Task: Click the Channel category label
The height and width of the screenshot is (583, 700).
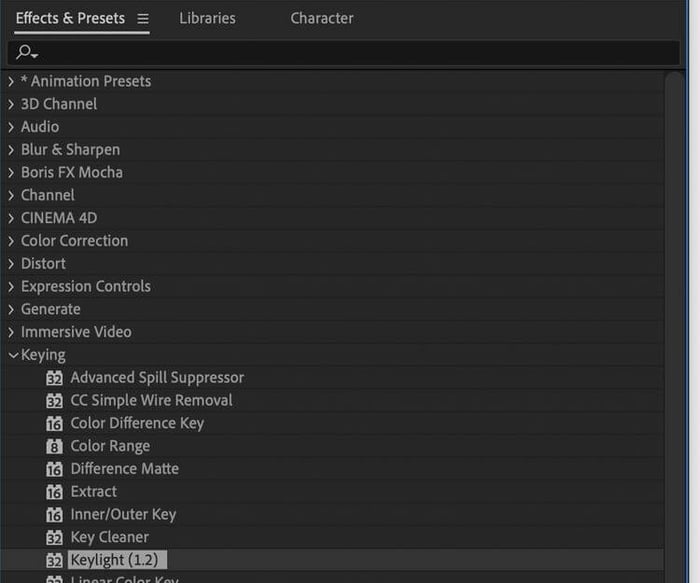Action: coord(48,196)
